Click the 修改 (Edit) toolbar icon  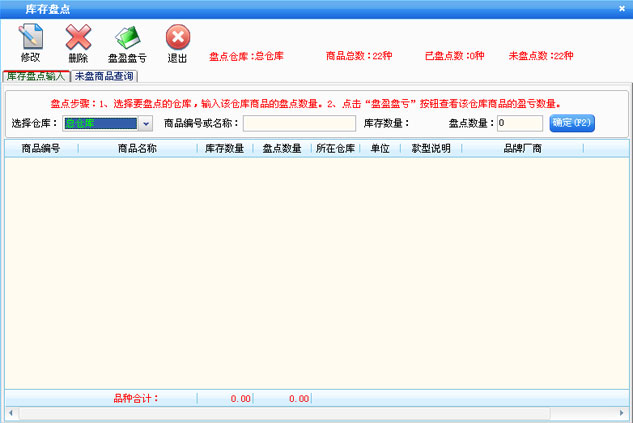pos(30,43)
